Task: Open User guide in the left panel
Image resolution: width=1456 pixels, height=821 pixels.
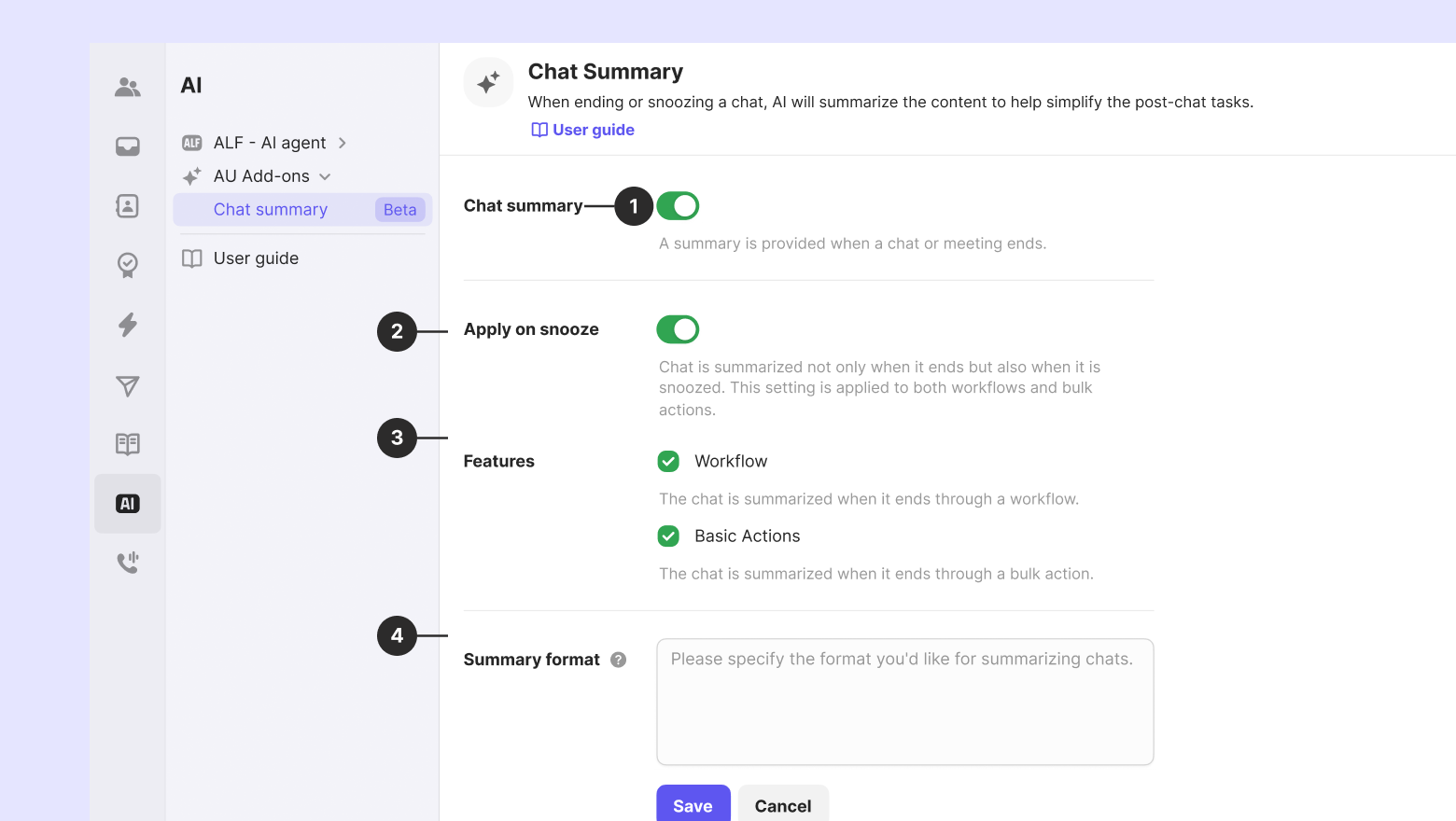Action: click(256, 258)
